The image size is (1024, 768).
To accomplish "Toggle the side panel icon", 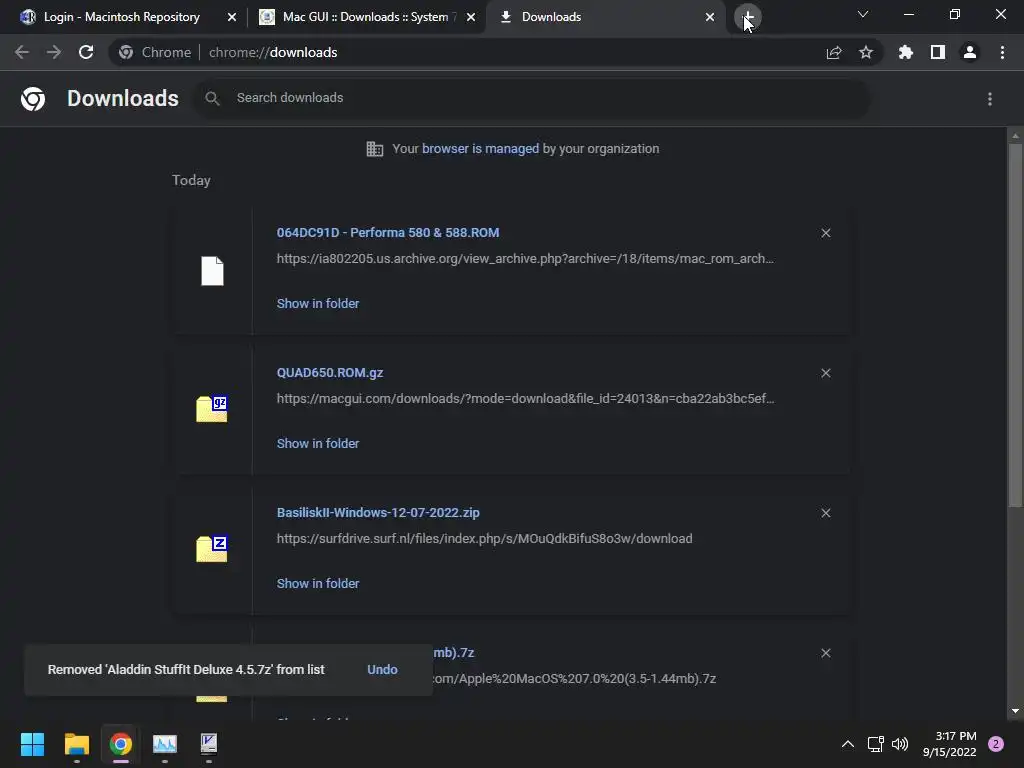I will coord(938,52).
